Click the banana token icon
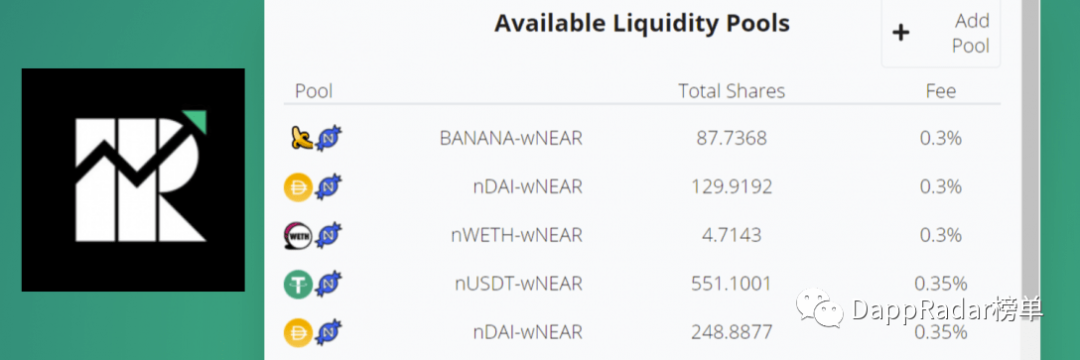The height and width of the screenshot is (360, 1080). (x=300, y=139)
